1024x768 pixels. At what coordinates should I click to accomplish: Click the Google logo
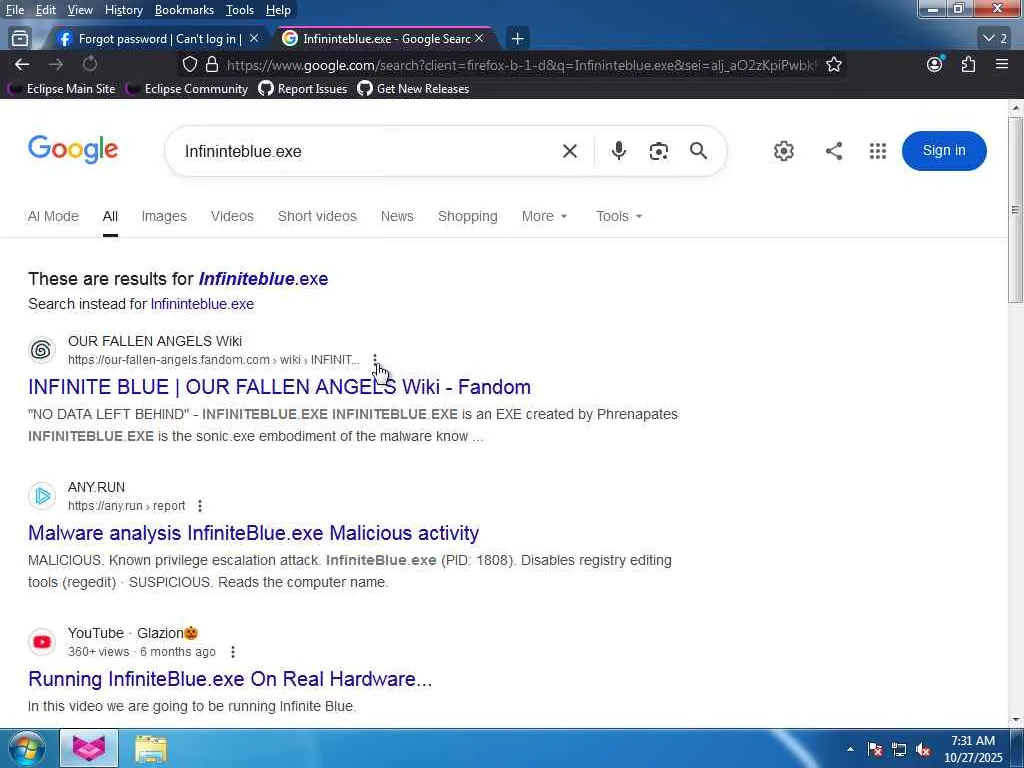click(73, 150)
